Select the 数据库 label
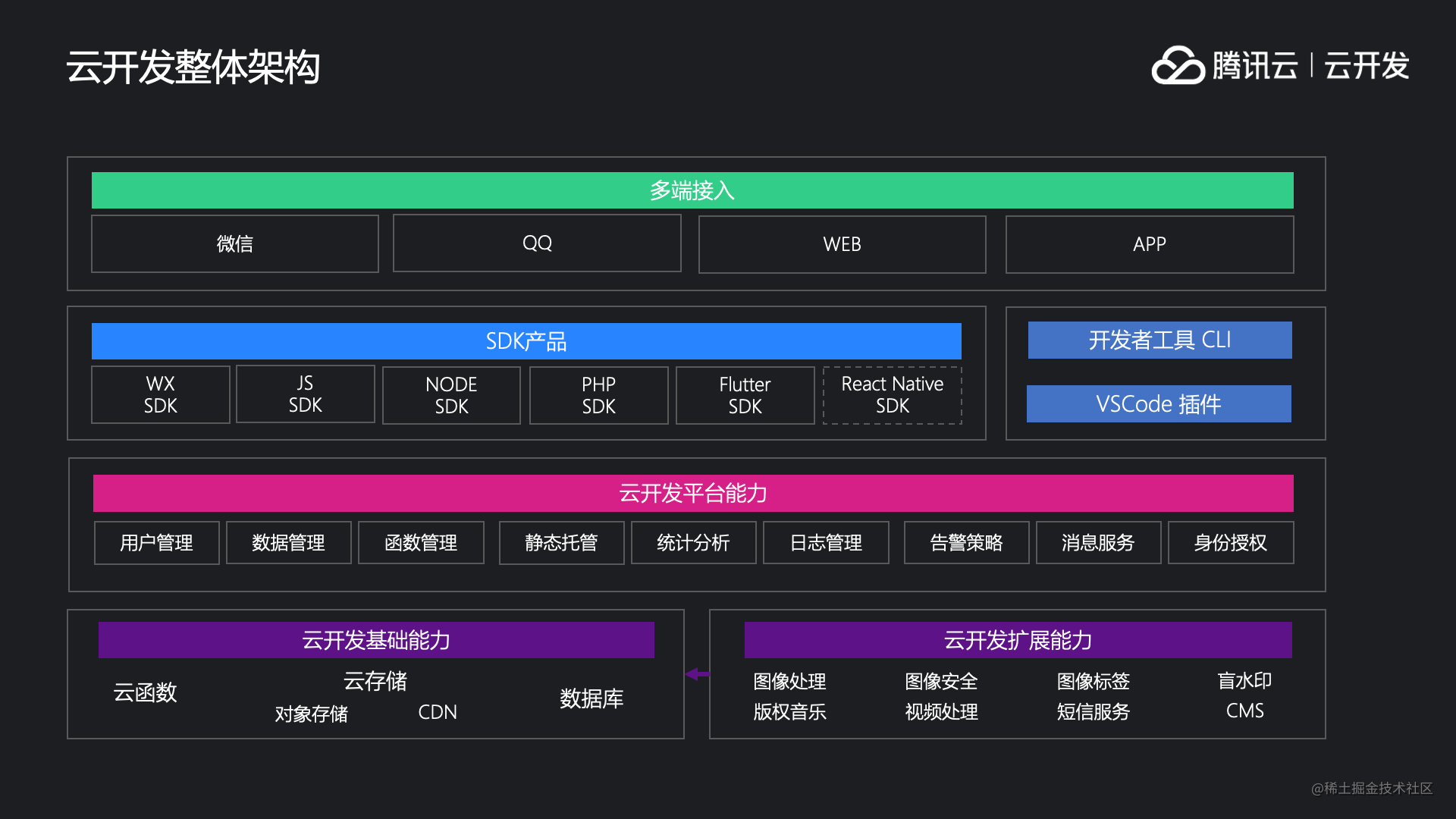Viewport: 1456px width, 819px height. click(591, 698)
